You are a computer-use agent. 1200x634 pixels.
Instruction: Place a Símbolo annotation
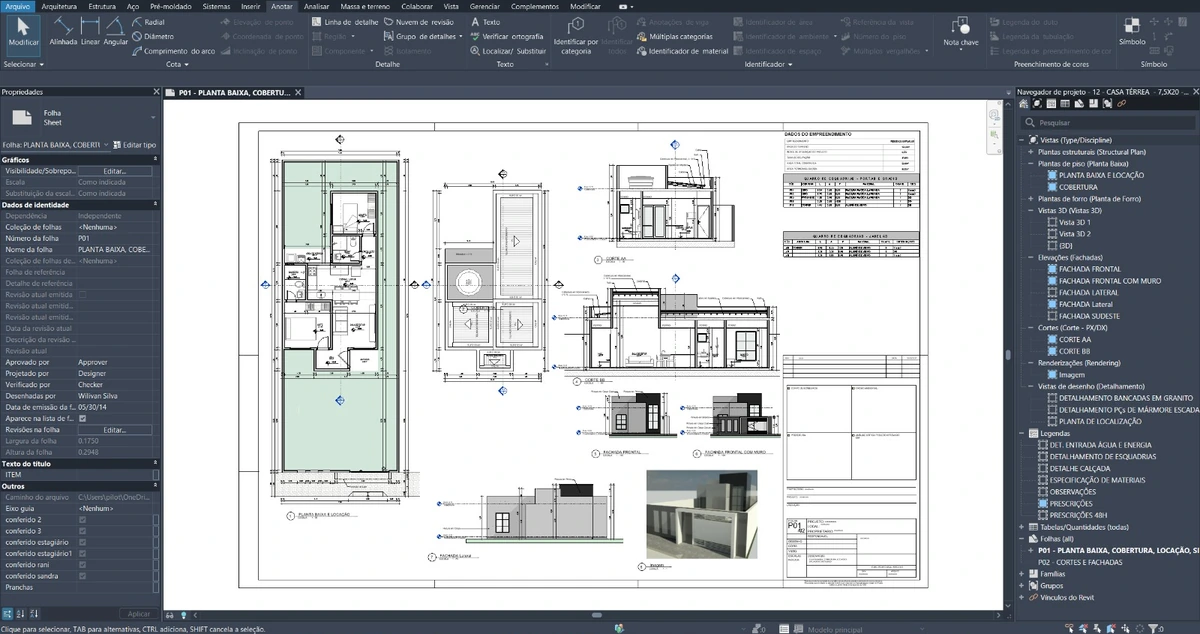coord(1133,32)
